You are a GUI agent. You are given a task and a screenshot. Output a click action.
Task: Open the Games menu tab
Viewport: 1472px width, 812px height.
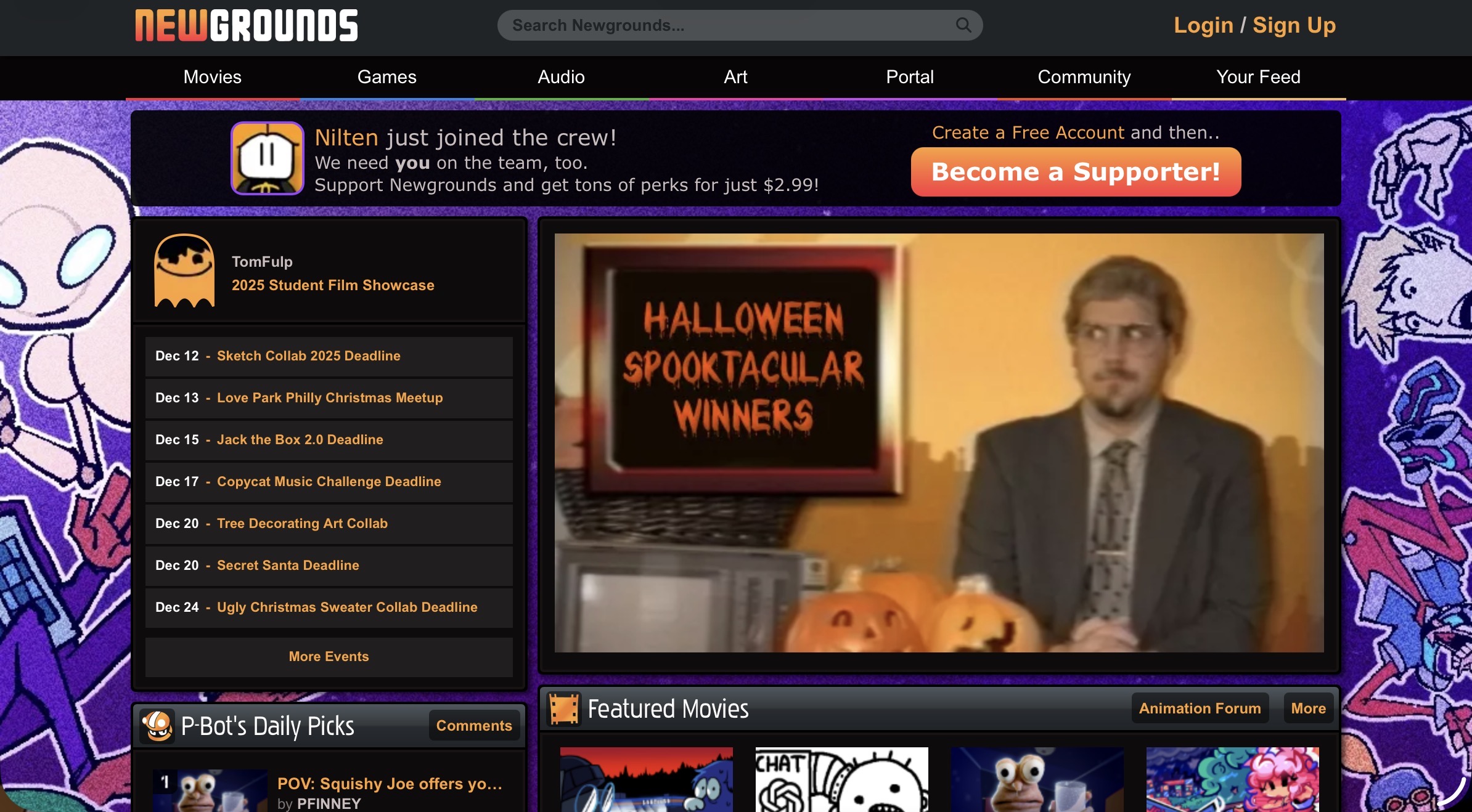pyautogui.click(x=386, y=77)
